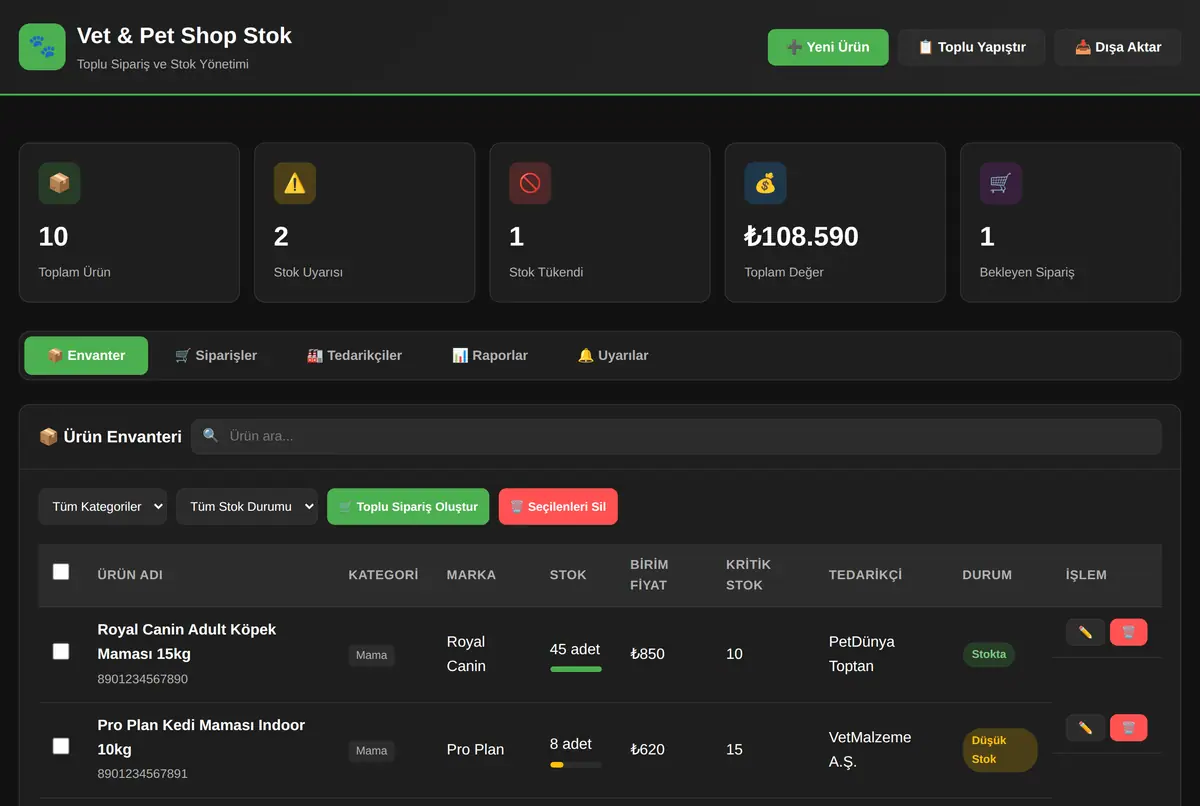Delete the Pro Plan Kedi Maması row

(x=1128, y=728)
